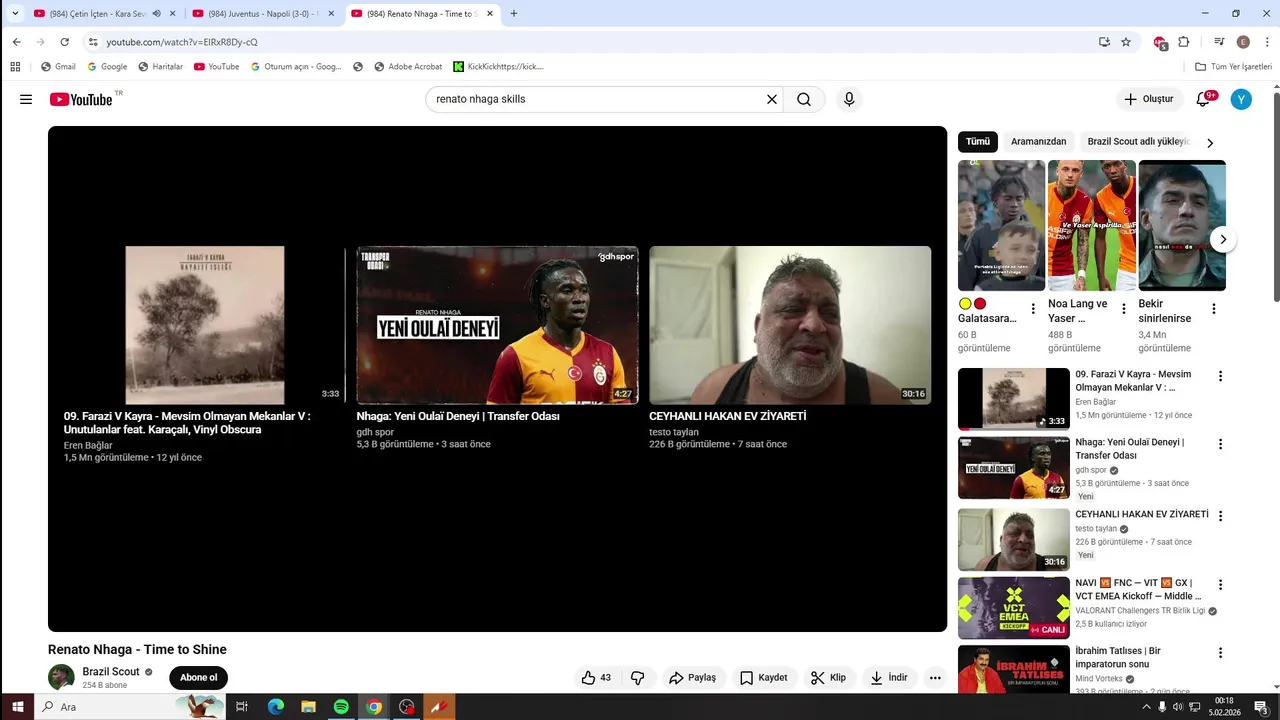Image resolution: width=1280 pixels, height=720 pixels.
Task: Open the red extension icon in toolbar
Action: point(1160,42)
